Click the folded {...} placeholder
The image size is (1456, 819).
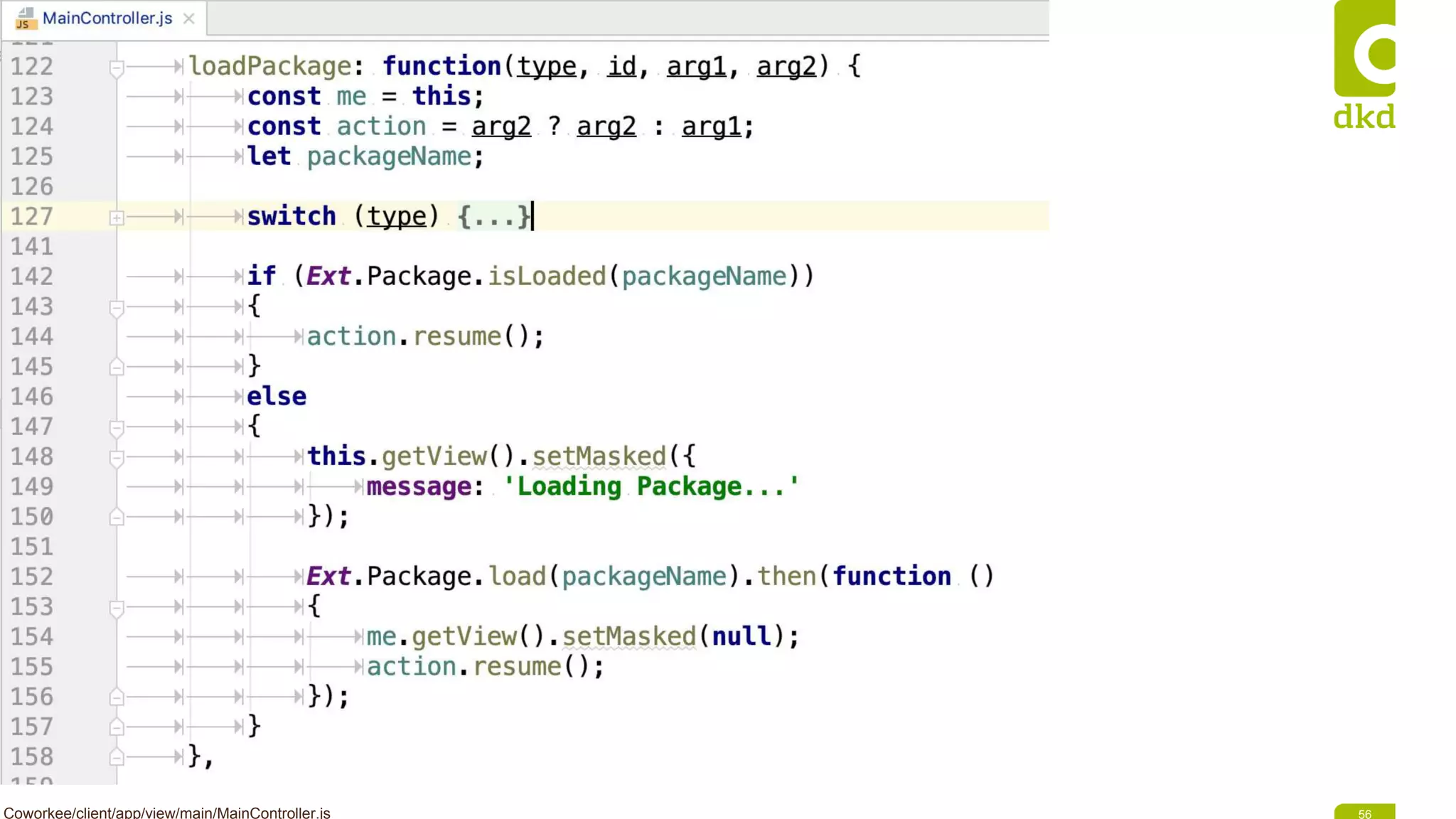494,216
